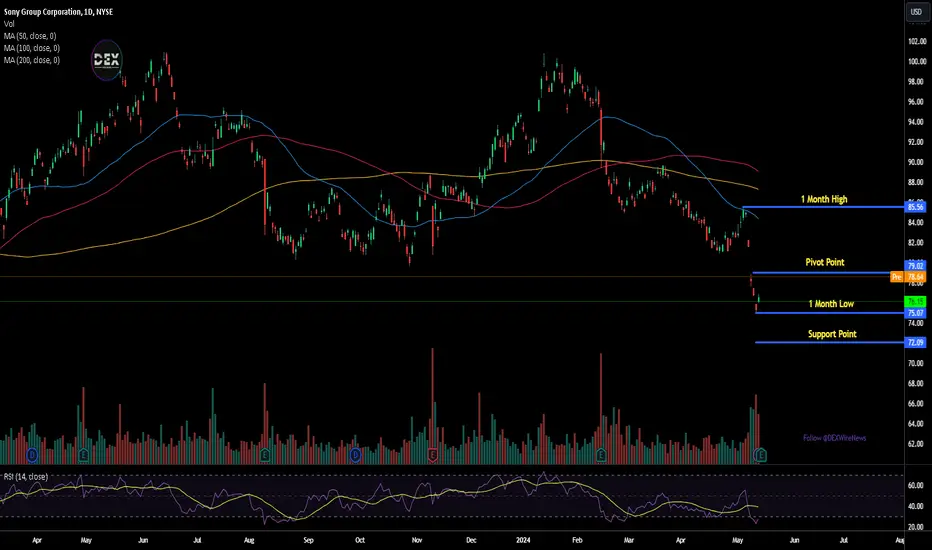Select the MA (100, close, 0) legend
The width and height of the screenshot is (932, 550).
[x=32, y=48]
